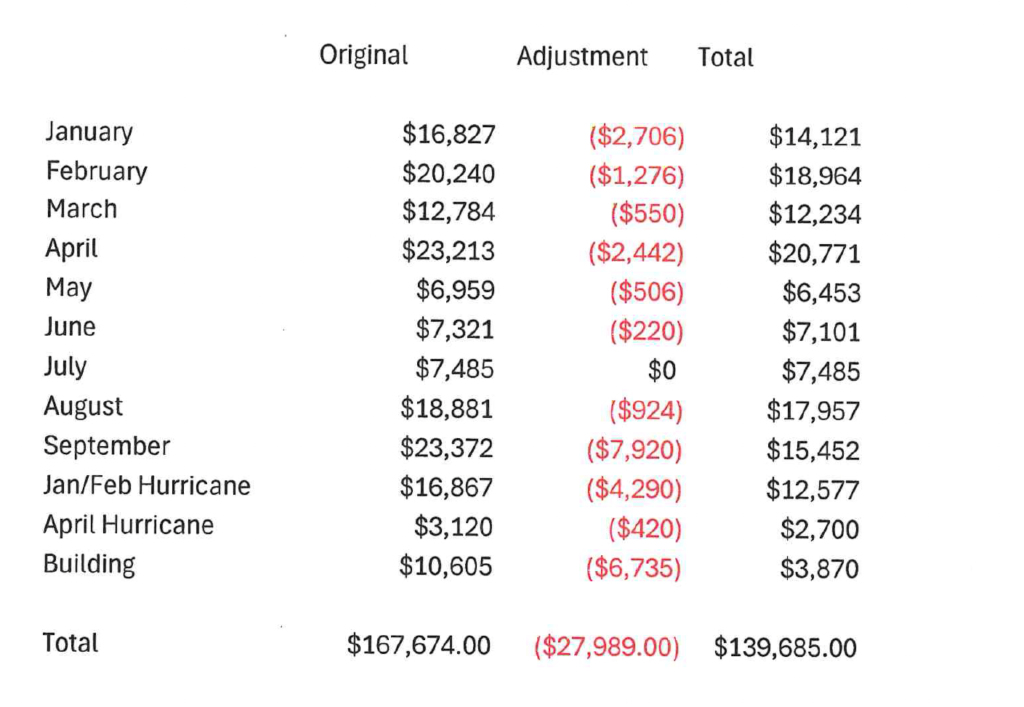Select June's adjustment value ($220)
Image resolution: width=1024 pixels, height=707 pixels.
tap(646, 331)
